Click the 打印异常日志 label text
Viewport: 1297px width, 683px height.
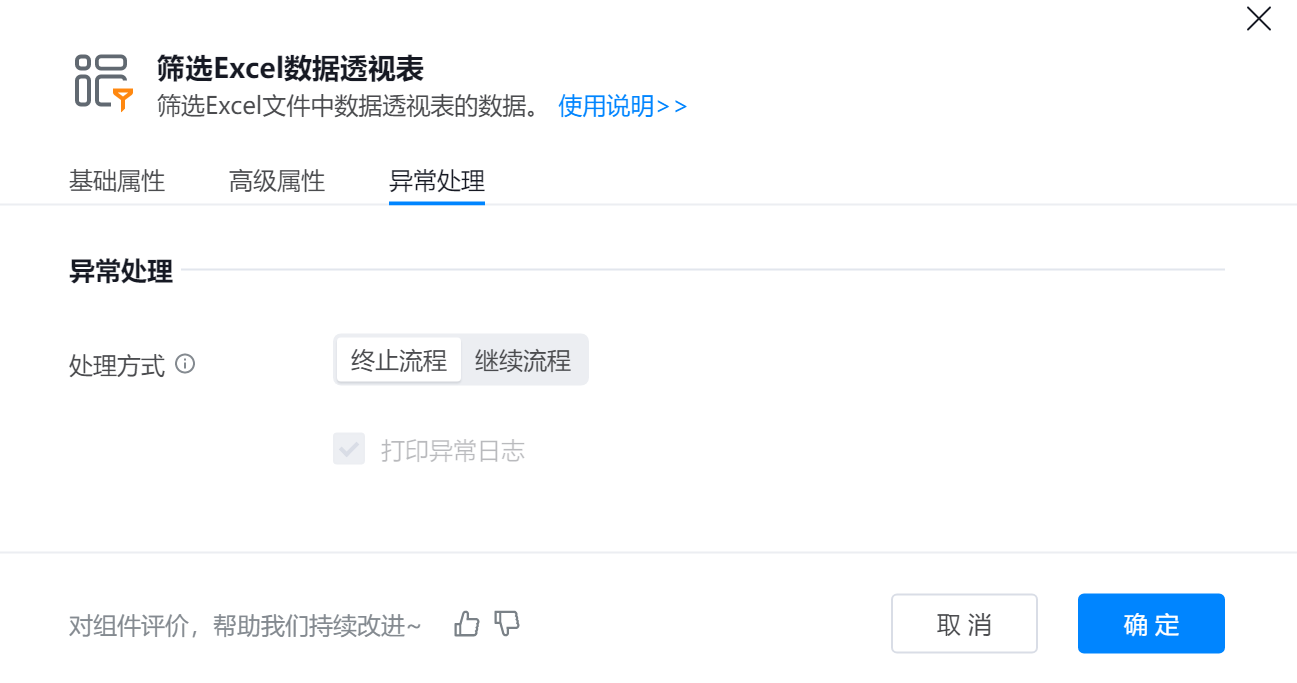453,451
